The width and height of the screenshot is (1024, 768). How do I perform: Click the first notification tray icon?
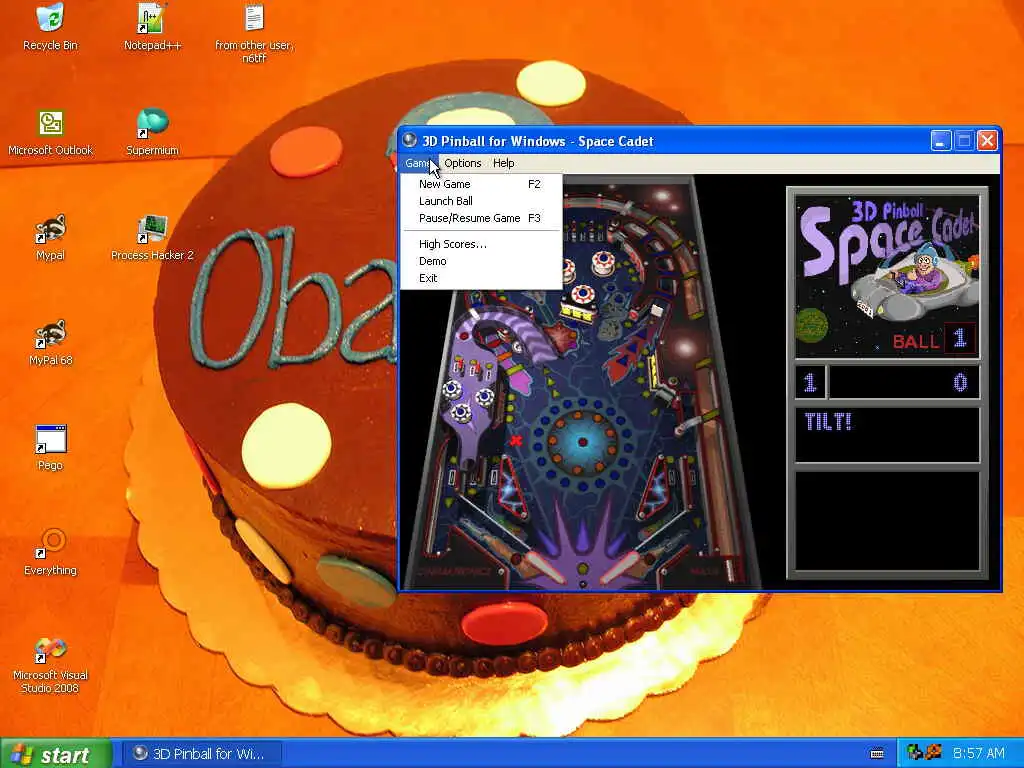click(915, 753)
